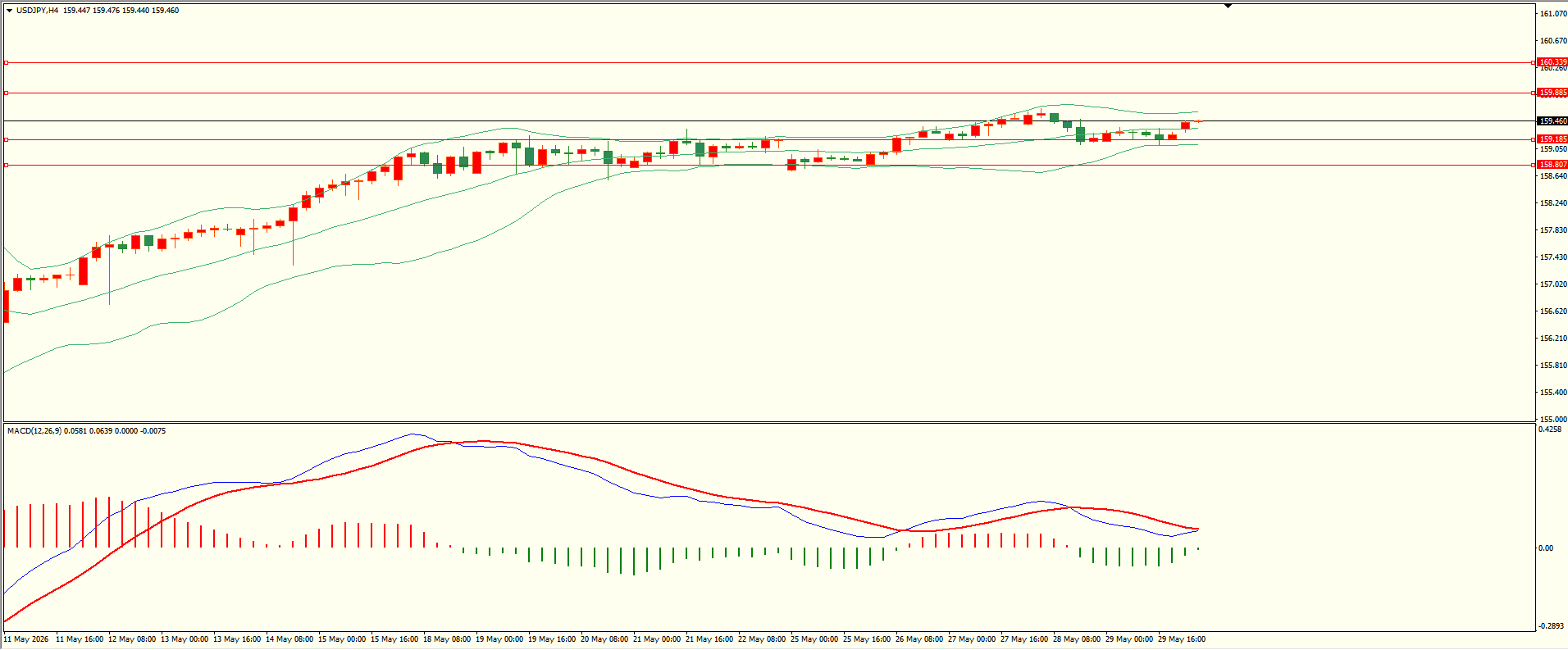Image resolution: width=1568 pixels, height=650 pixels.
Task: Click the red 159.885 price level tag
Action: (1552, 93)
